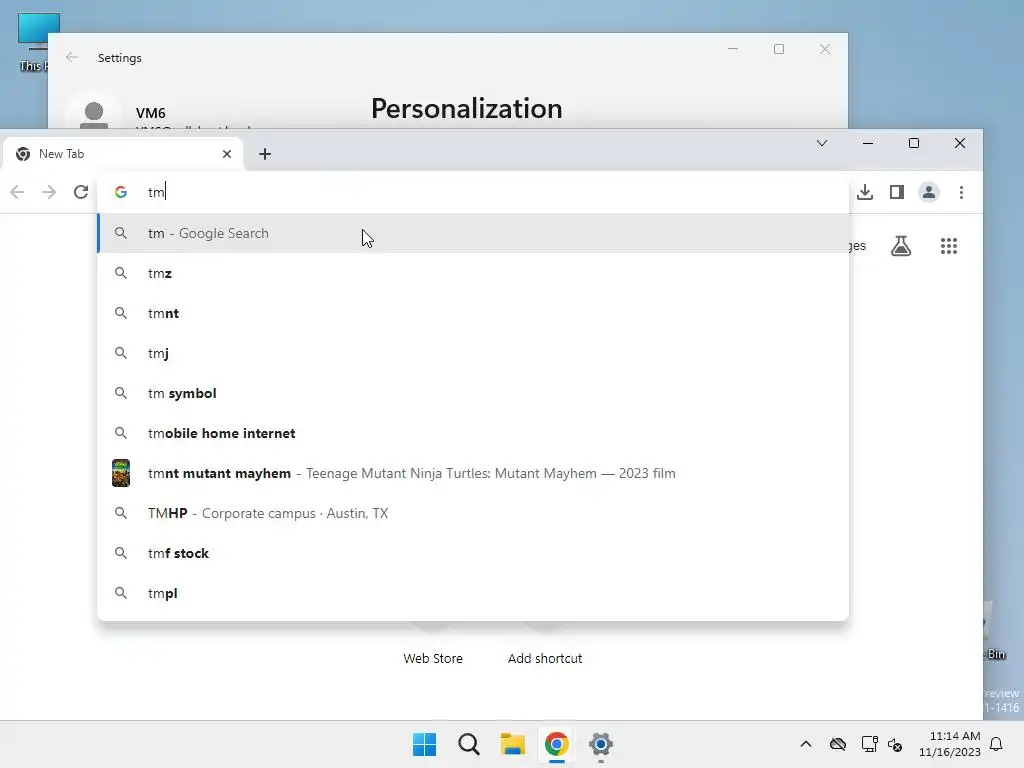
Task: Open the notifications bell icon
Action: point(996,744)
